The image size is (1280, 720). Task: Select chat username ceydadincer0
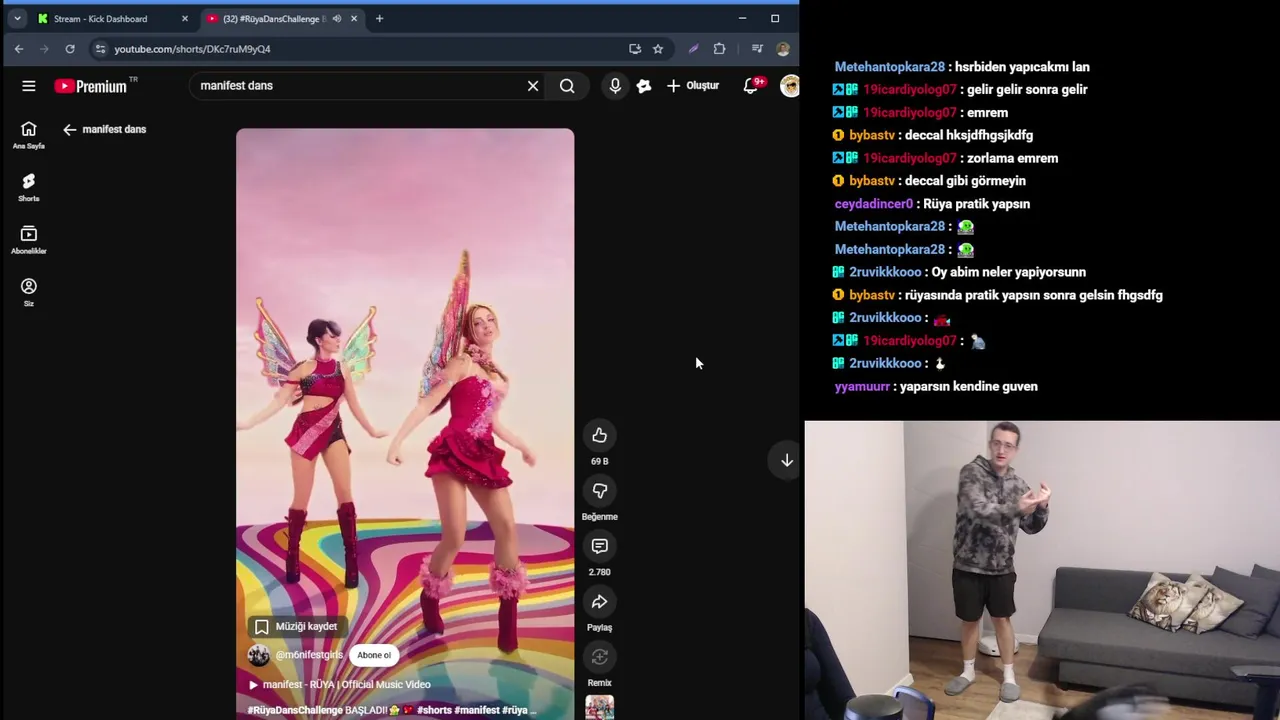pos(874,204)
